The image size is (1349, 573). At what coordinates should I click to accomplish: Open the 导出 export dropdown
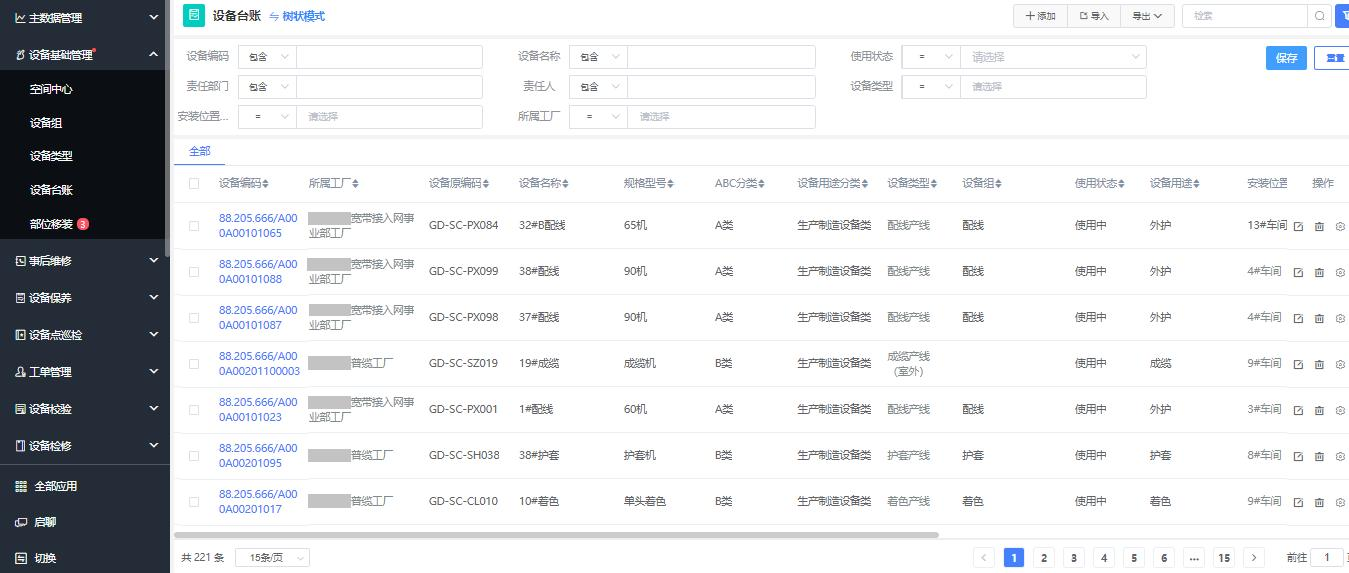pyautogui.click(x=1146, y=16)
